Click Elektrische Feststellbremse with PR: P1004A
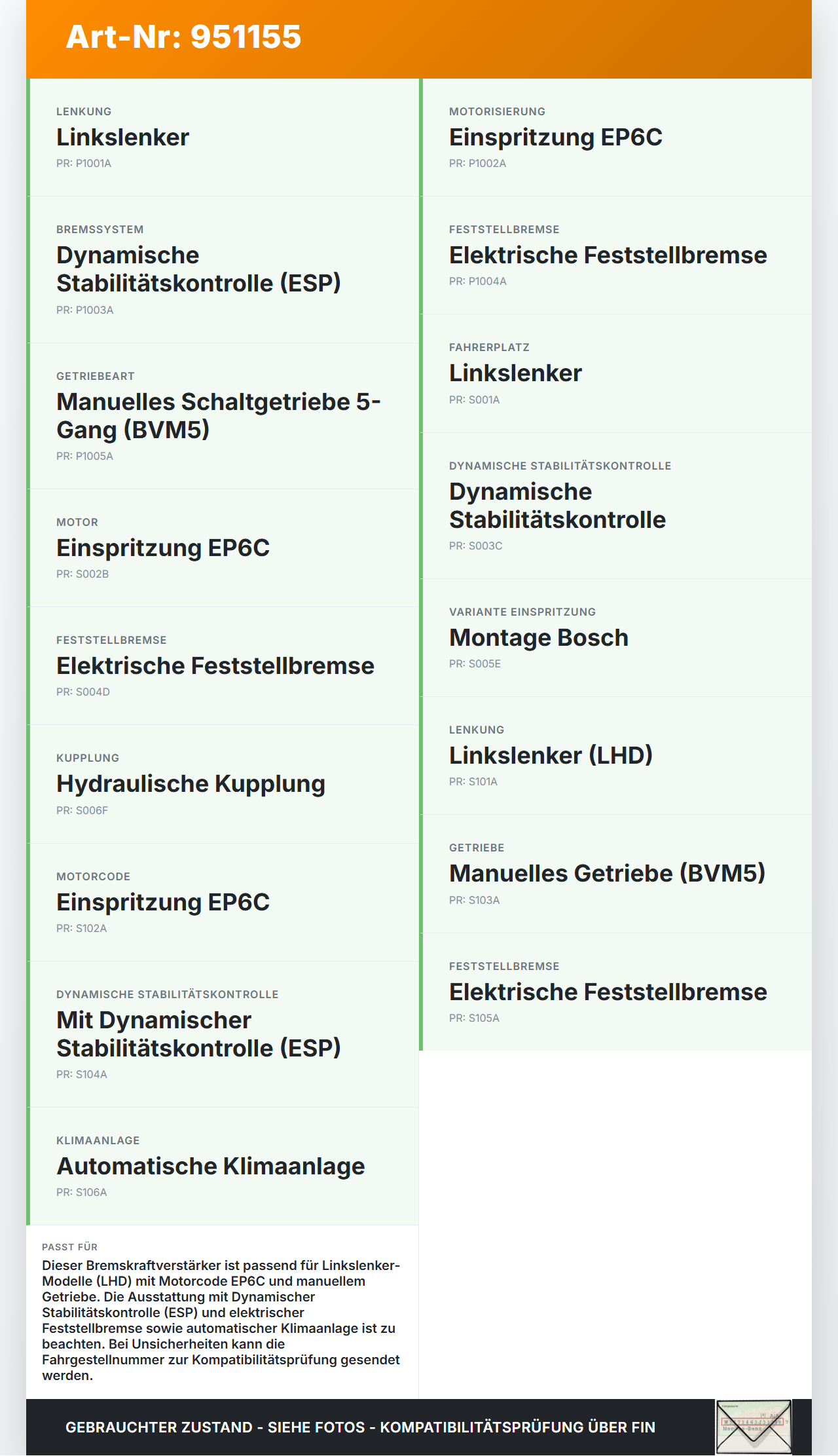Image resolution: width=838 pixels, height=1456 pixels. (x=615, y=255)
